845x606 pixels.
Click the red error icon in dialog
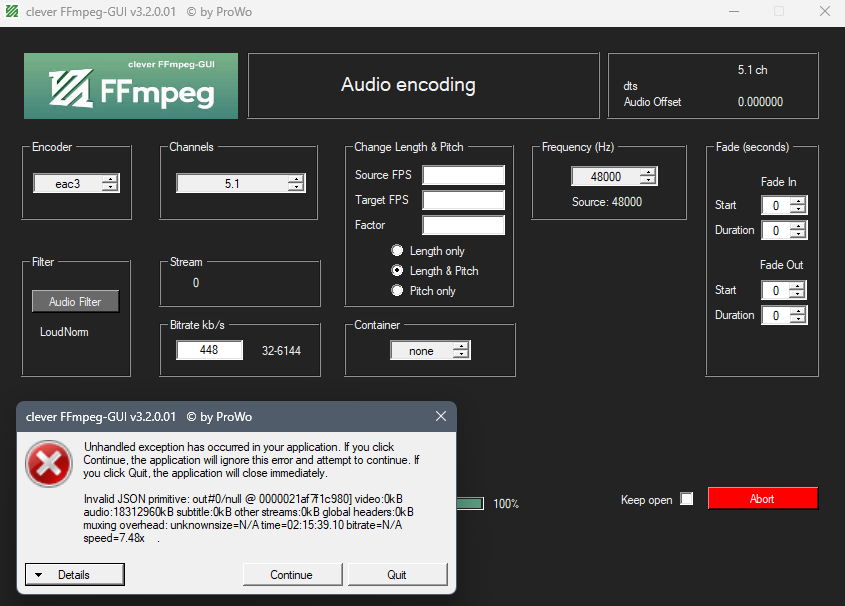[49, 464]
